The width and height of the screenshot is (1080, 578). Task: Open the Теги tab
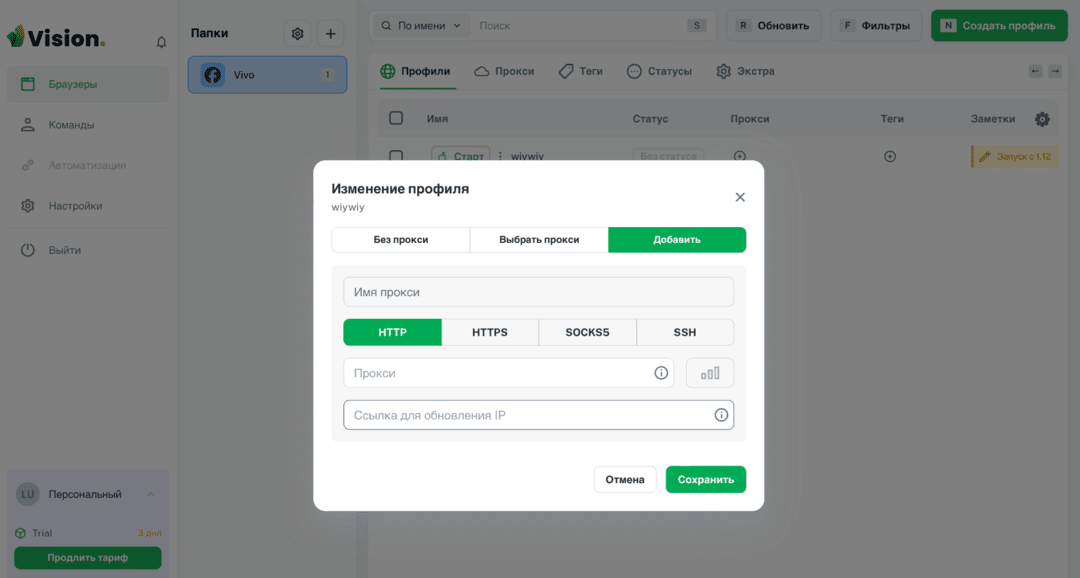[x=581, y=71]
